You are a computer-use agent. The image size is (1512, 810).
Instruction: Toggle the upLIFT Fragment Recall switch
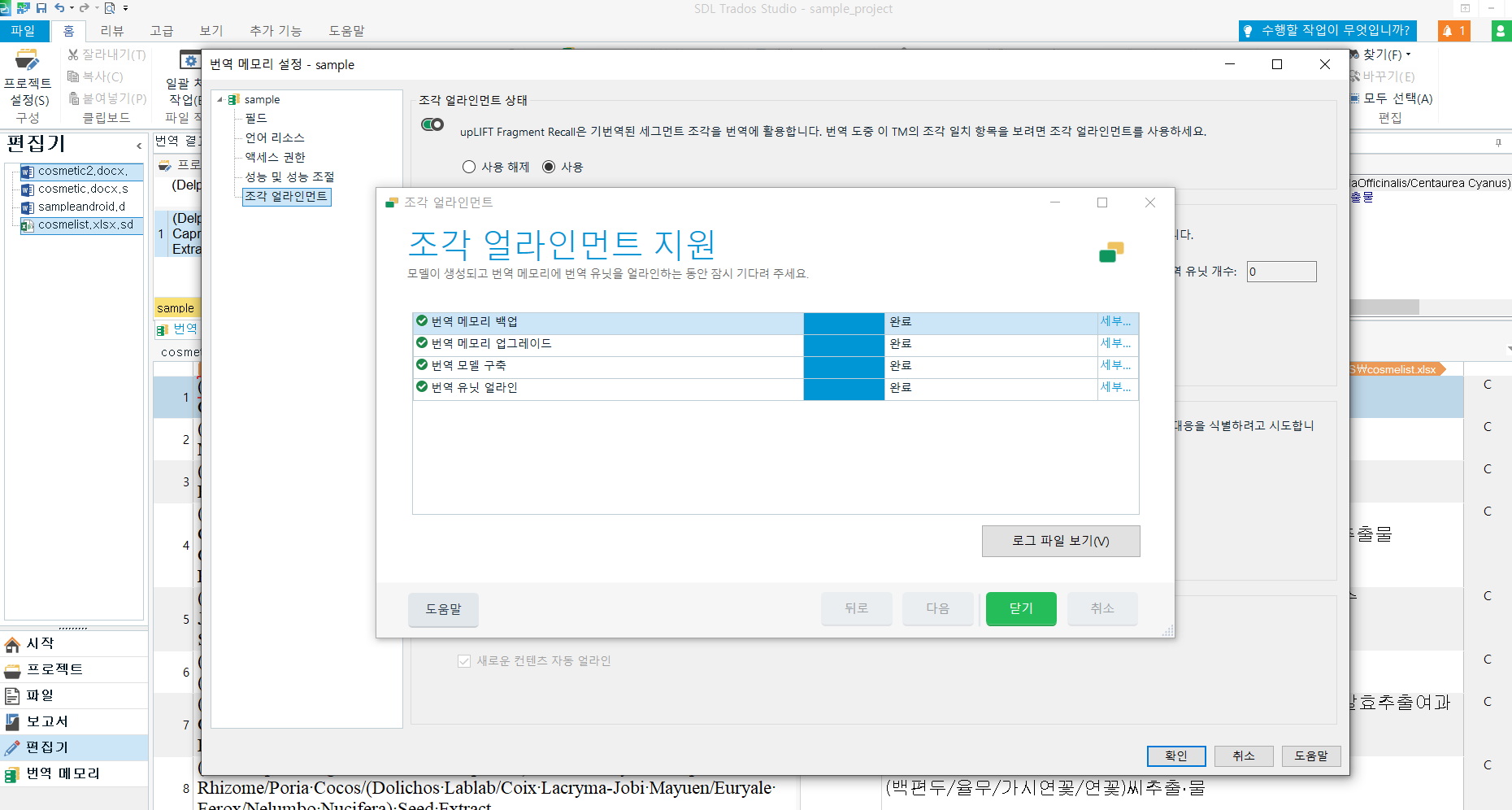pos(432,124)
